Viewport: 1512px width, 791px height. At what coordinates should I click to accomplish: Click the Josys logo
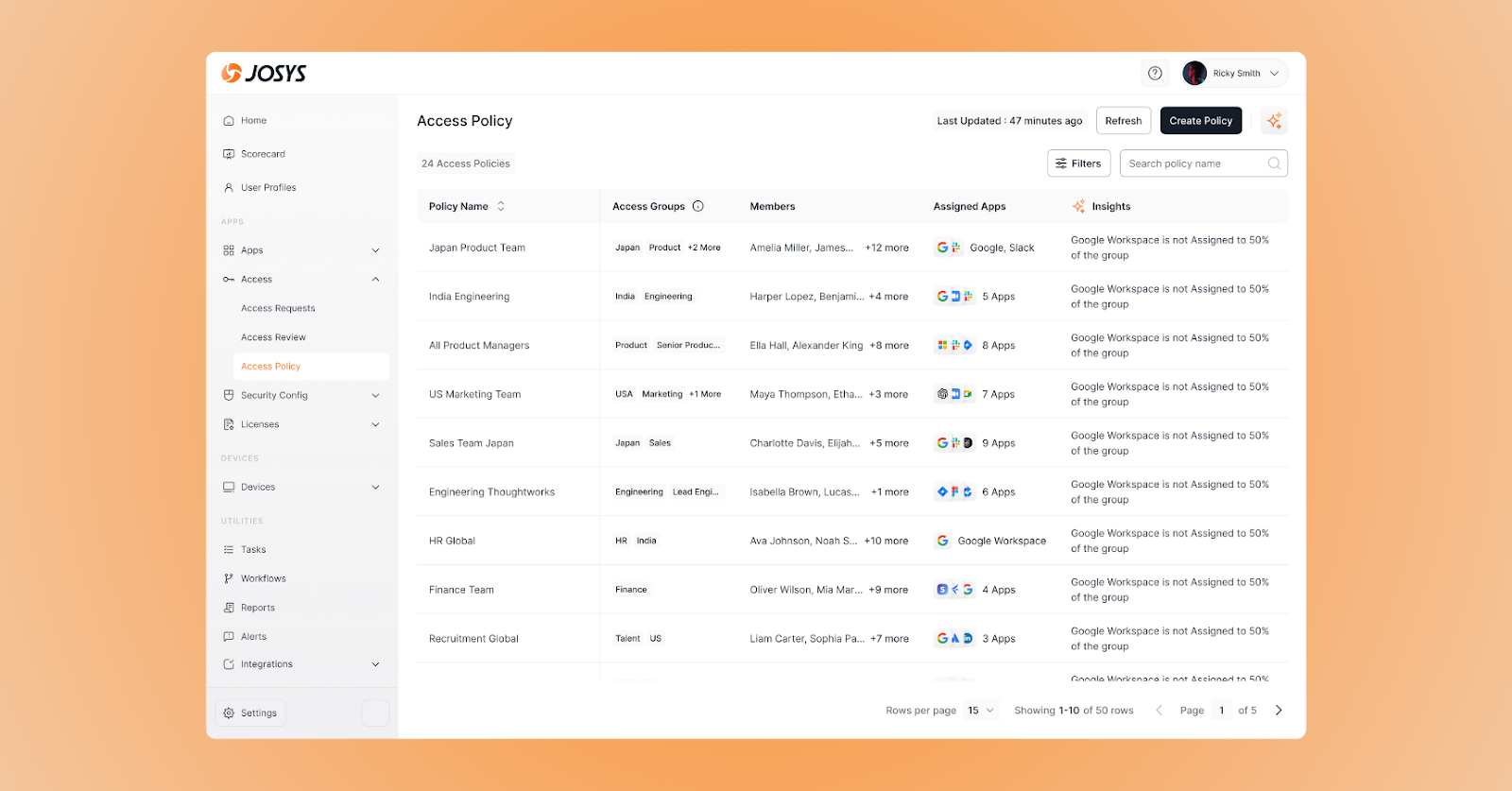[264, 73]
